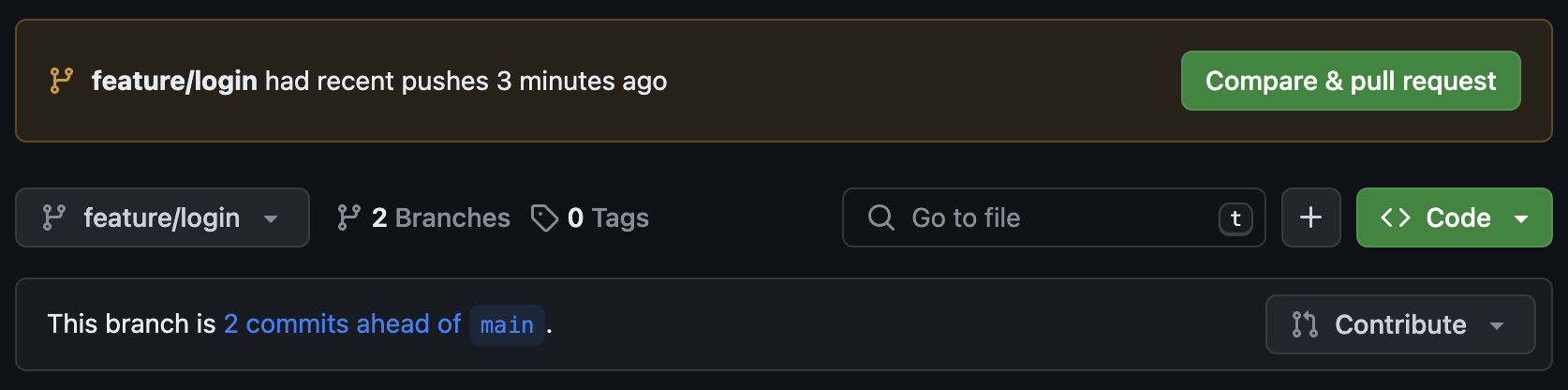Click the angle brackets icon on Code button

[x=1396, y=217]
